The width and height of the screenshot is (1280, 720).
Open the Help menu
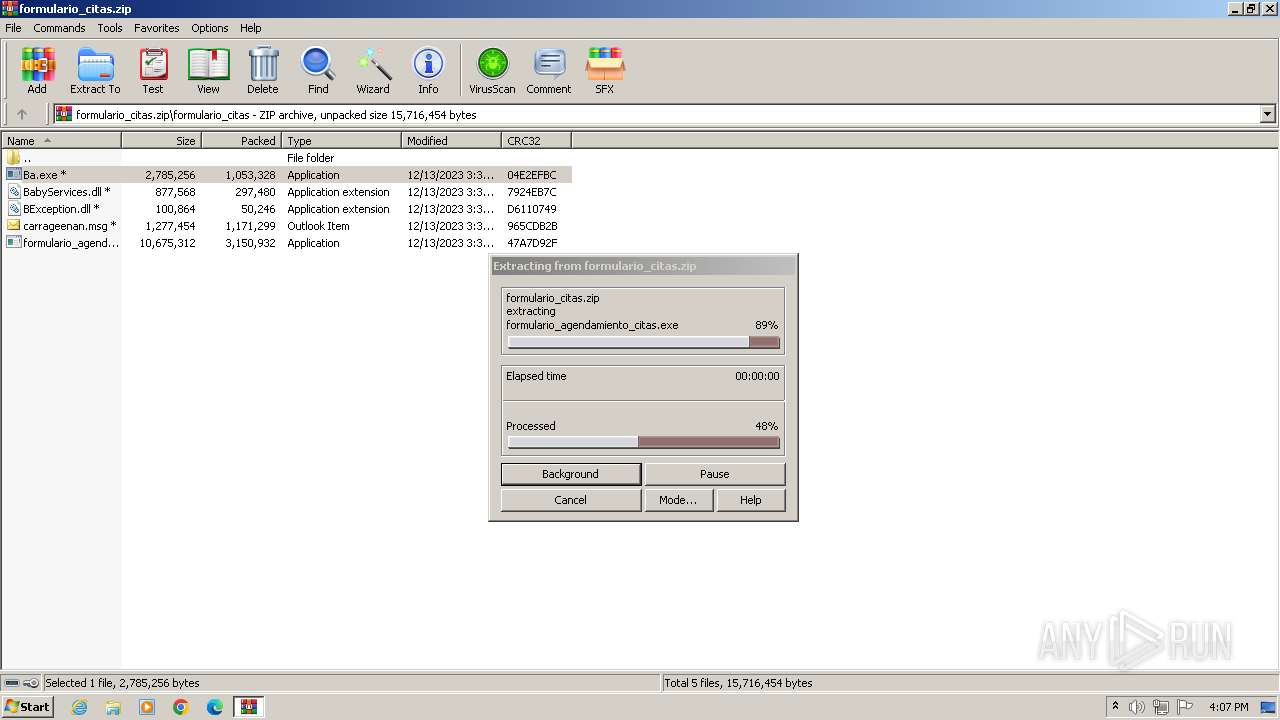click(251, 28)
